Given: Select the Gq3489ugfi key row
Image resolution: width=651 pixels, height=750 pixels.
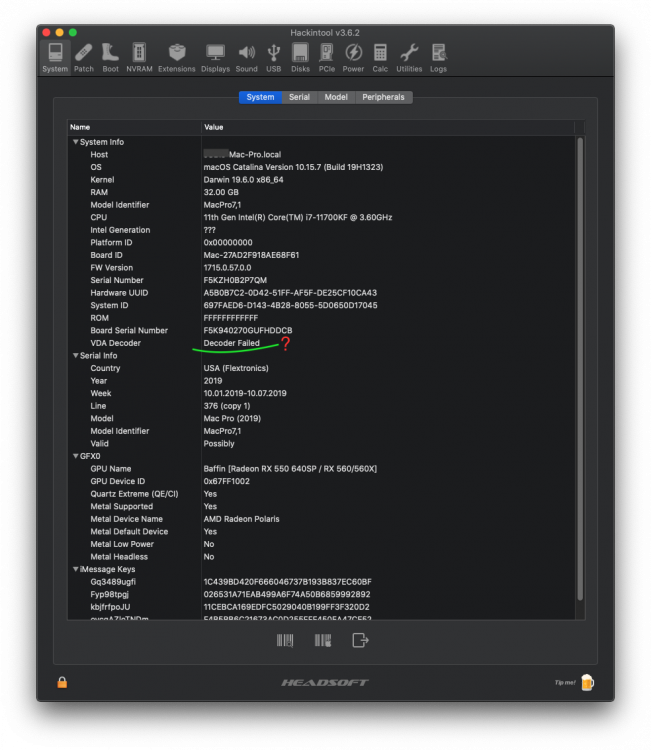Looking at the screenshot, I should pos(321,582).
